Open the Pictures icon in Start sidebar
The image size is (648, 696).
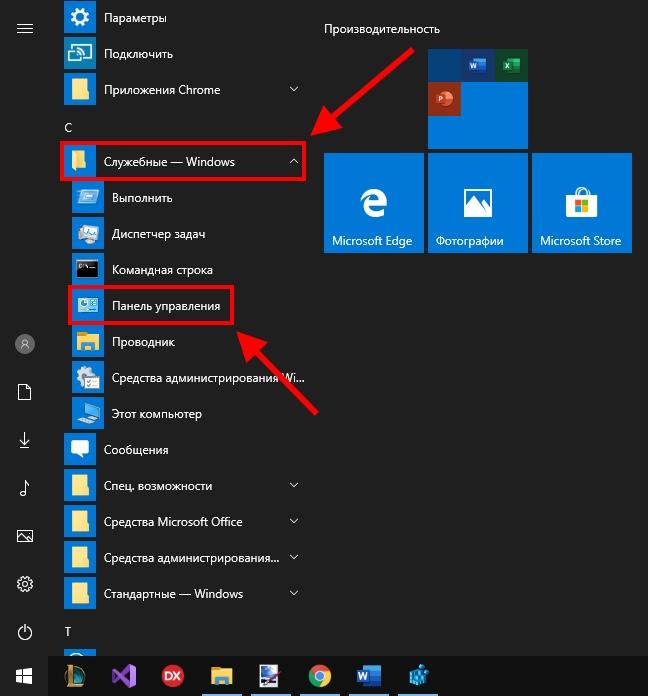[x=25, y=536]
